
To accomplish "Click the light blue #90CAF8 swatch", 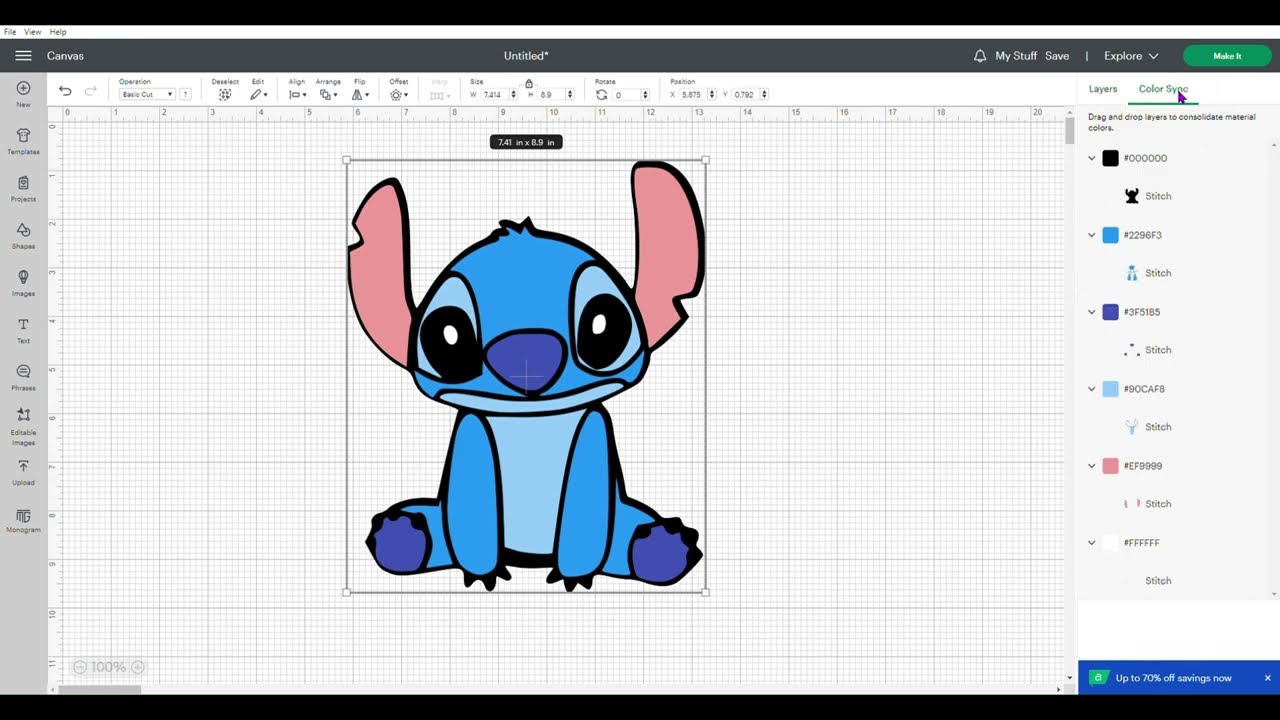I will [1110, 389].
